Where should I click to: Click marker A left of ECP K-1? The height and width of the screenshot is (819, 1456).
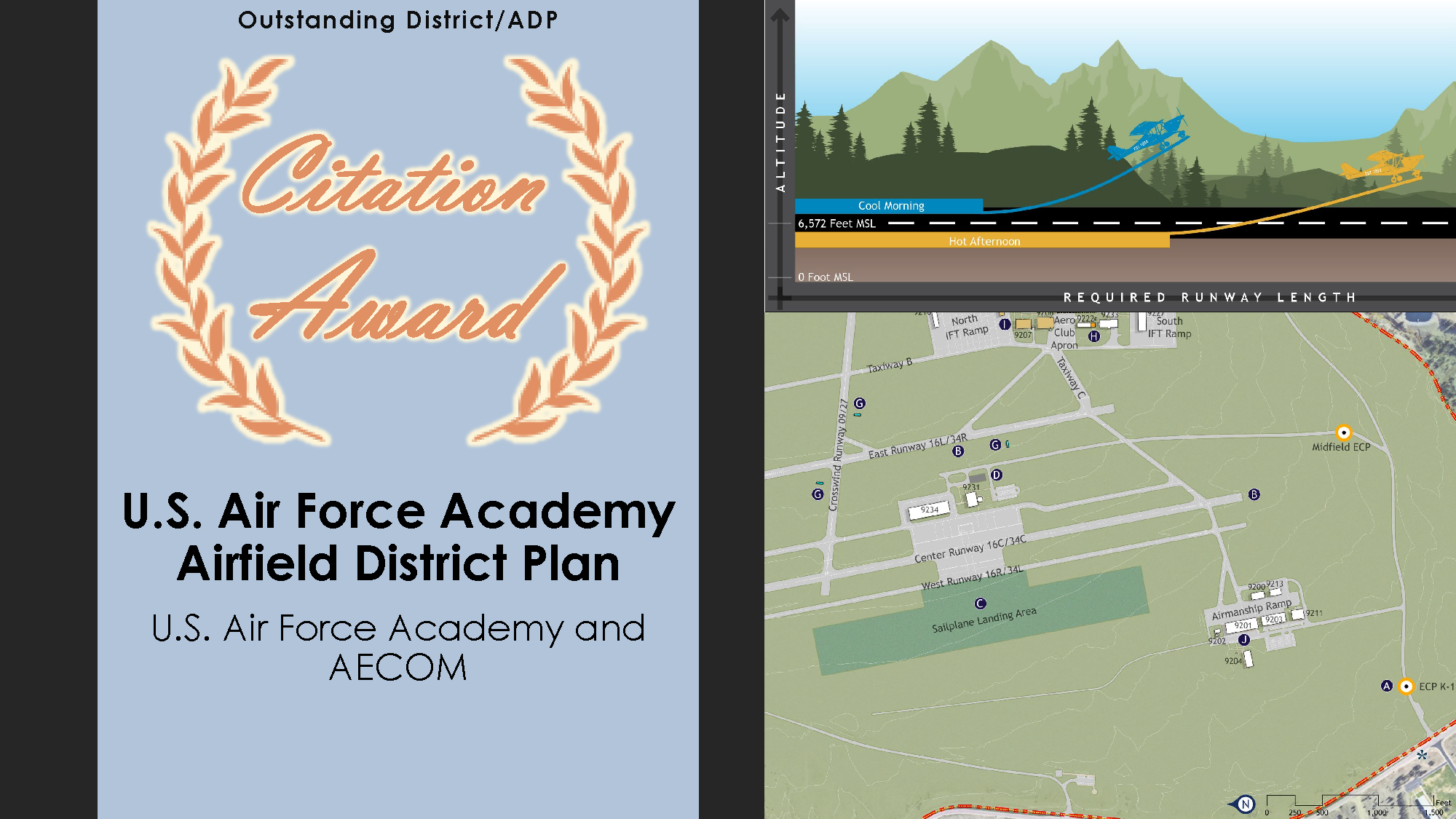(1386, 686)
